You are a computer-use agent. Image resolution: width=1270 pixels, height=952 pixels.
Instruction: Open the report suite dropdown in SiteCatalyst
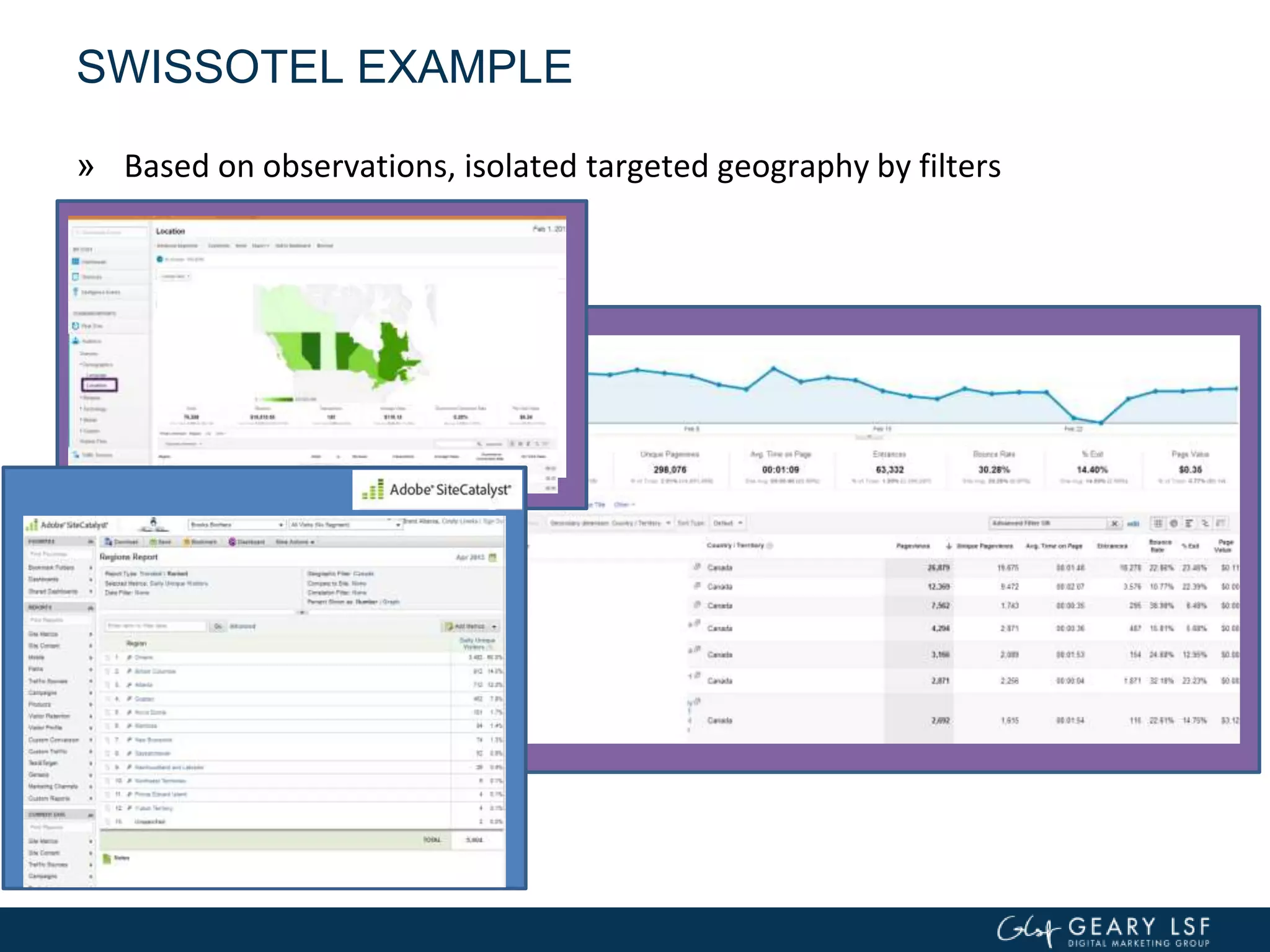tap(237, 525)
